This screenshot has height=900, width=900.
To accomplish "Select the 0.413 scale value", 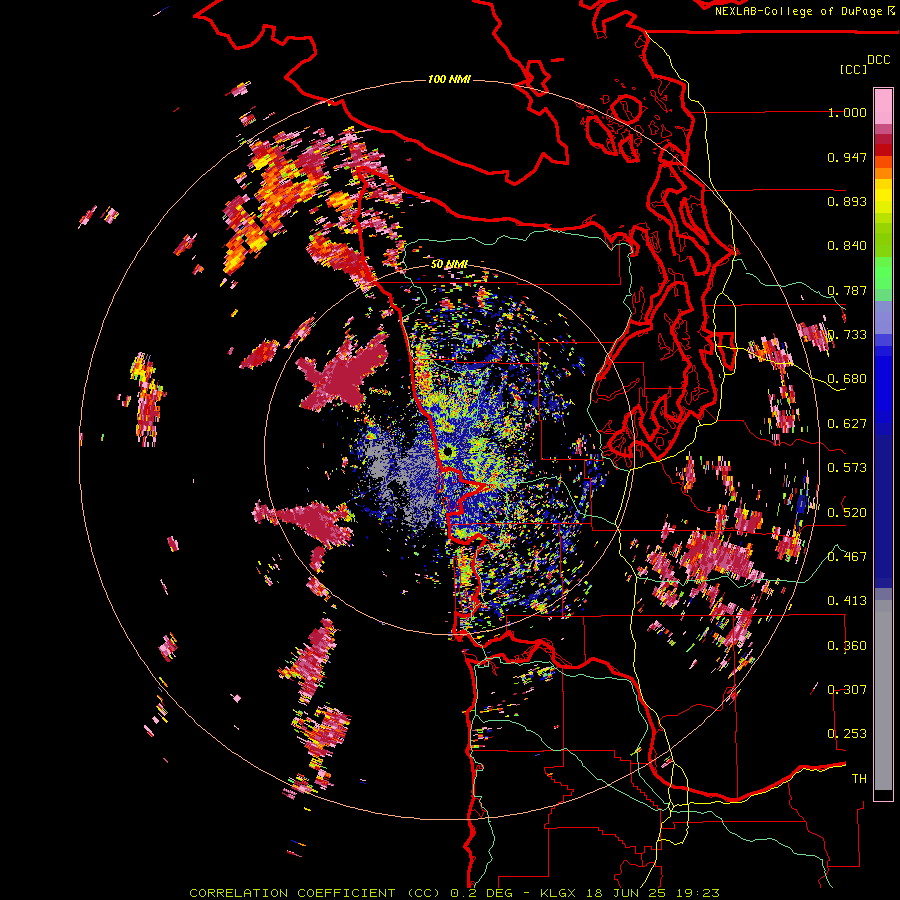I will (x=847, y=601).
